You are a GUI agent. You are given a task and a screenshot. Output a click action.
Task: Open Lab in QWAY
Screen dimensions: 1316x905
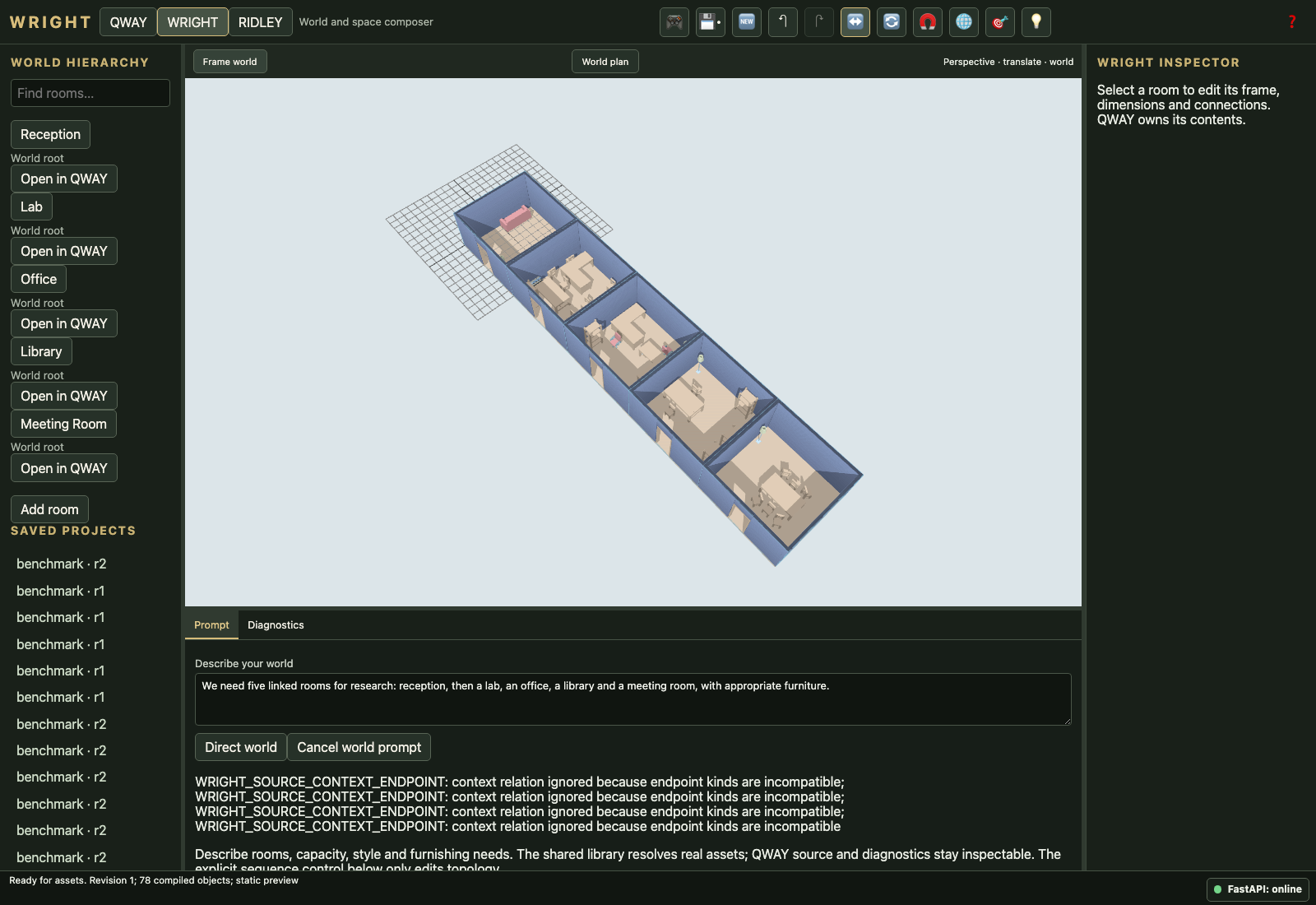[64, 251]
